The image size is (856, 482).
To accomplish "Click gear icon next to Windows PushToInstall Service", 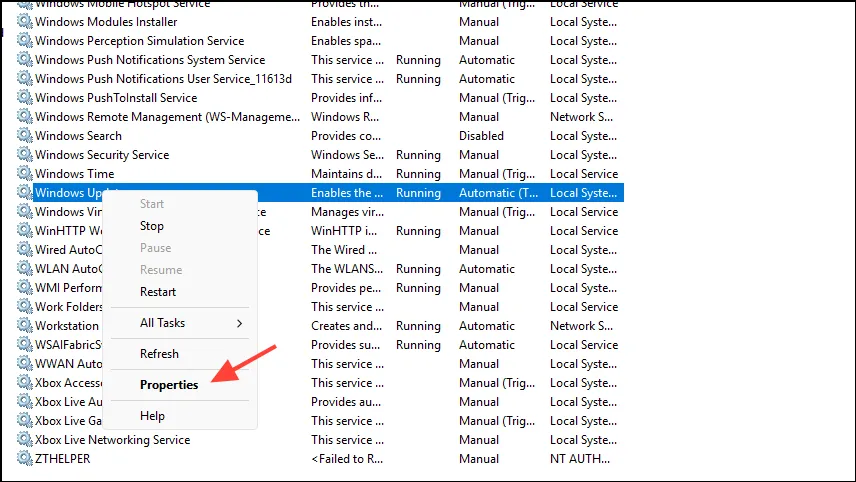I will pos(25,98).
